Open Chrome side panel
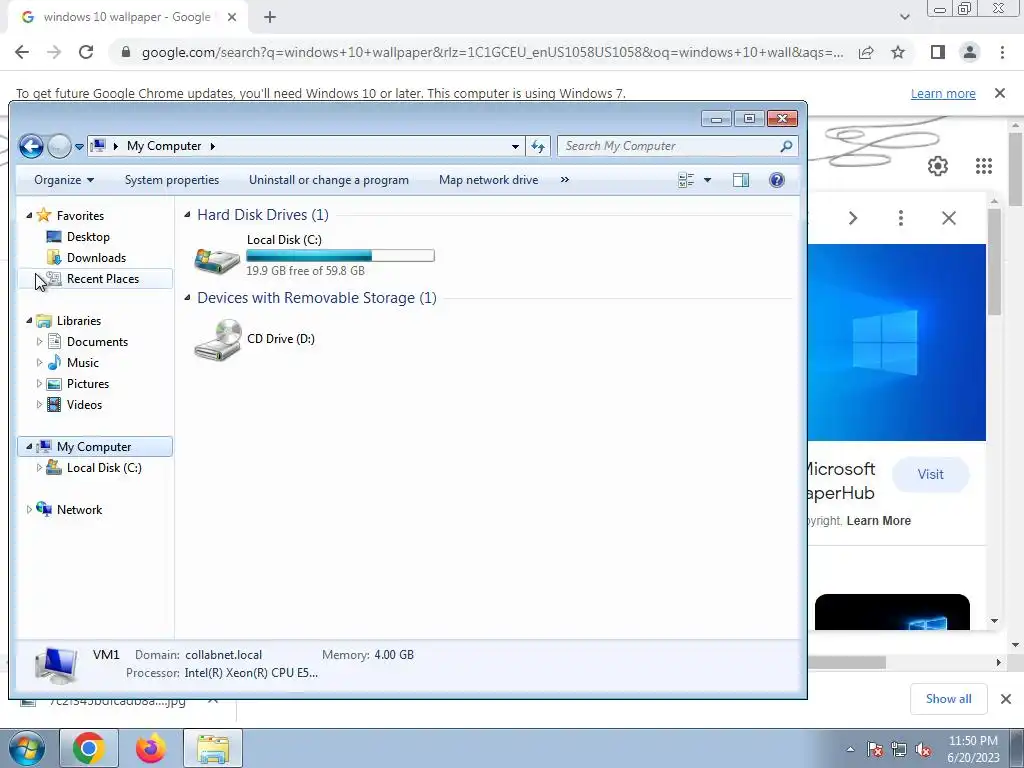Viewport: 1024px width, 768px height. [x=938, y=52]
